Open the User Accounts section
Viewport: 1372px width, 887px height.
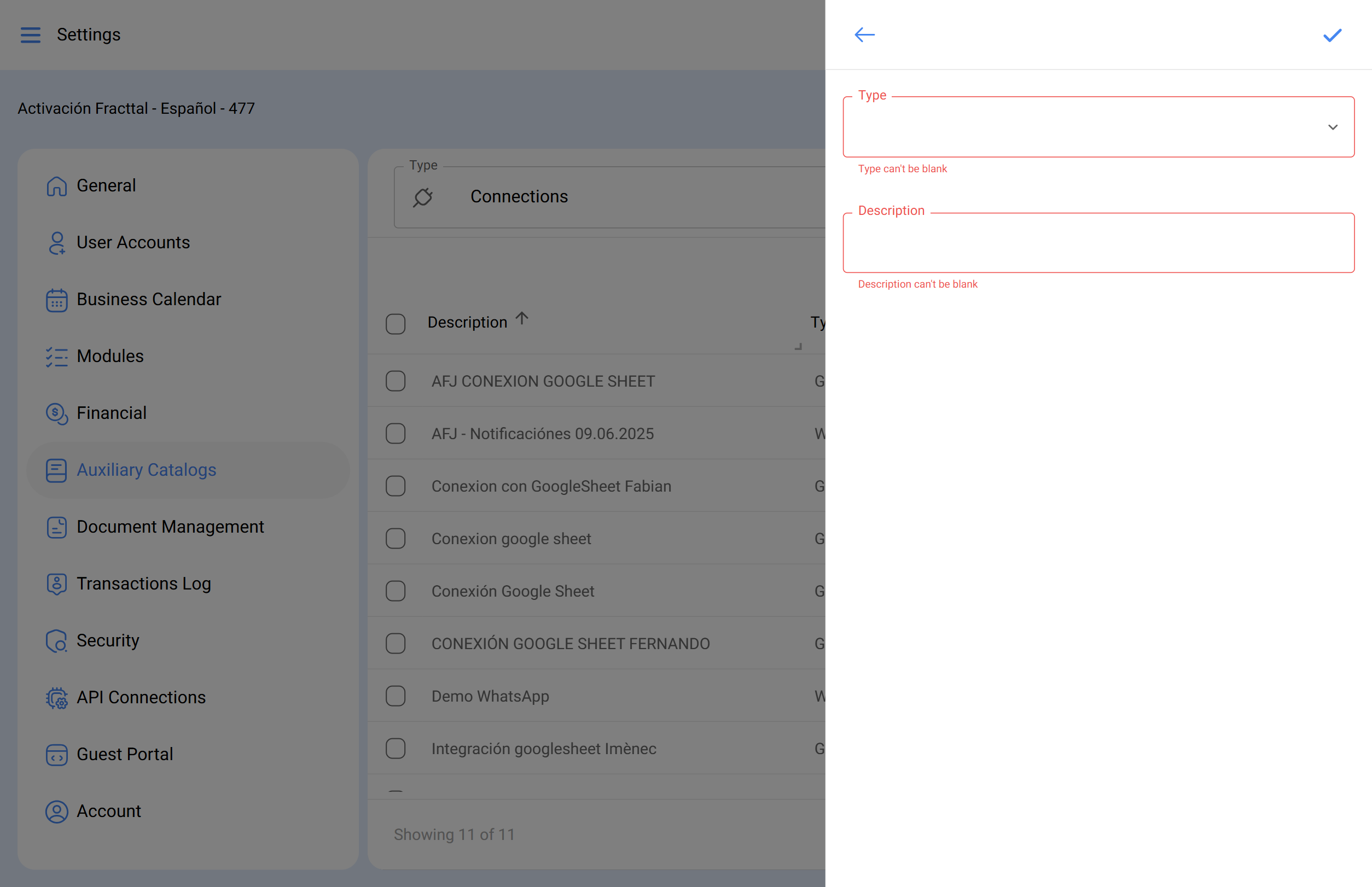coord(133,242)
